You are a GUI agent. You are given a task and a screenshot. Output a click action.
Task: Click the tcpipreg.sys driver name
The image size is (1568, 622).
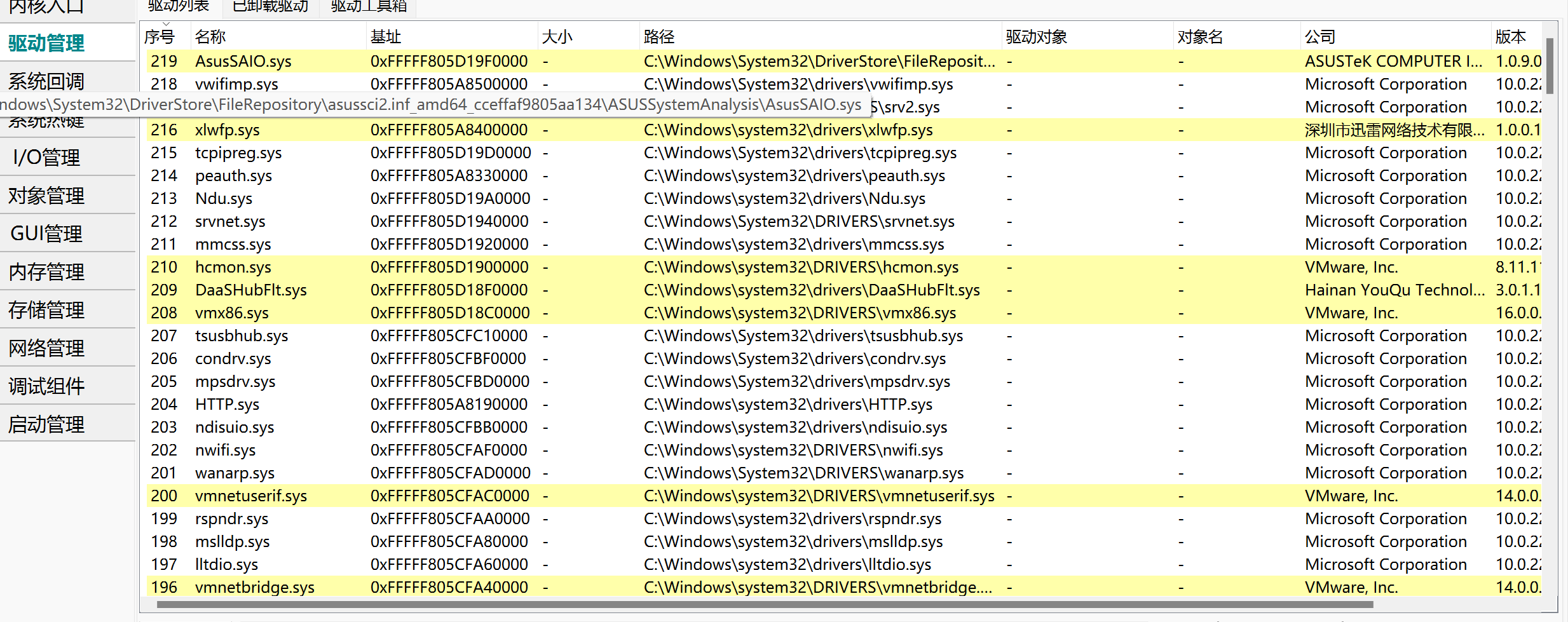pyautogui.click(x=238, y=152)
